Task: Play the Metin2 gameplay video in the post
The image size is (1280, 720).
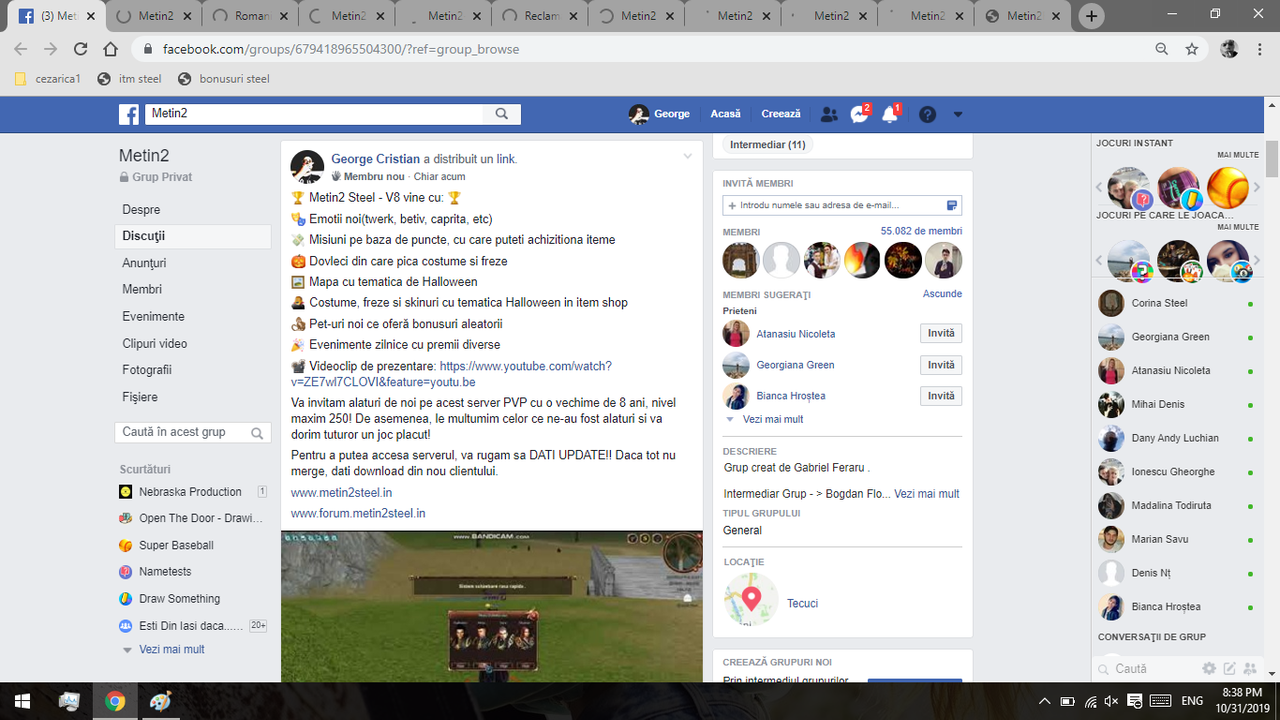Action: 492,607
